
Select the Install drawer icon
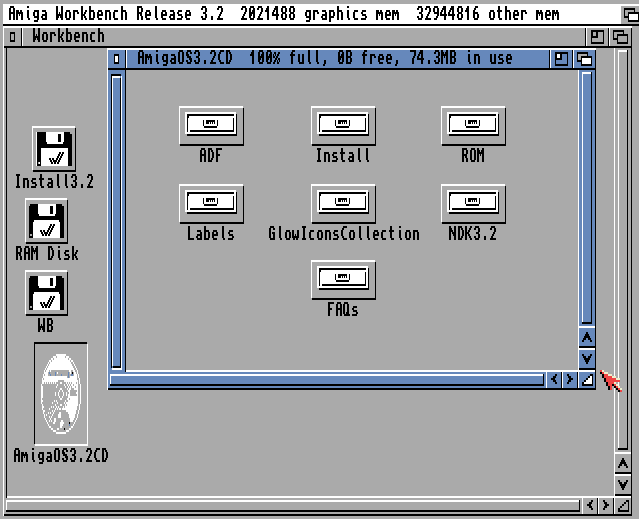[x=343, y=125]
